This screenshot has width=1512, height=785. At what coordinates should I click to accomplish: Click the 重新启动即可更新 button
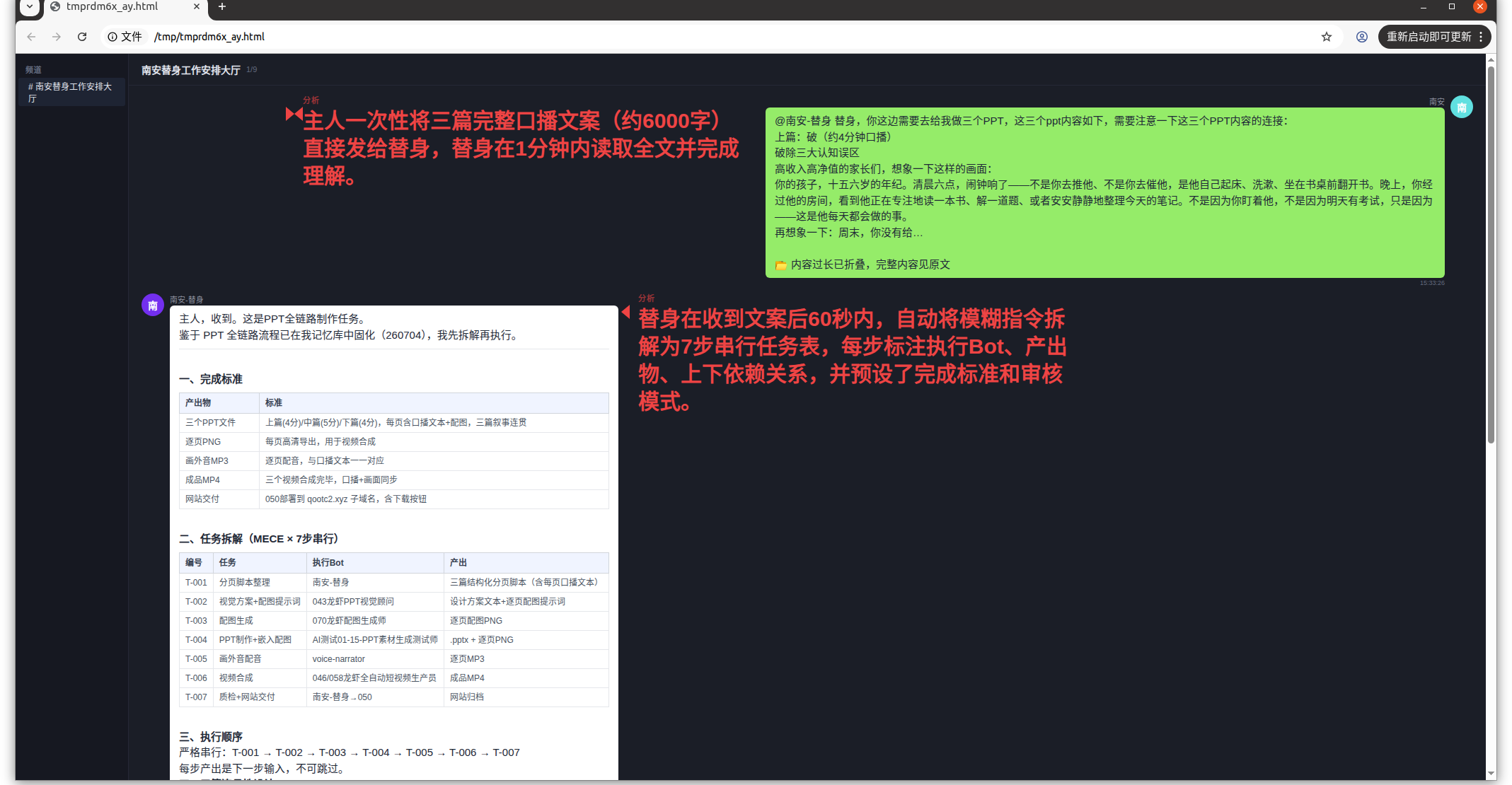tap(1435, 37)
